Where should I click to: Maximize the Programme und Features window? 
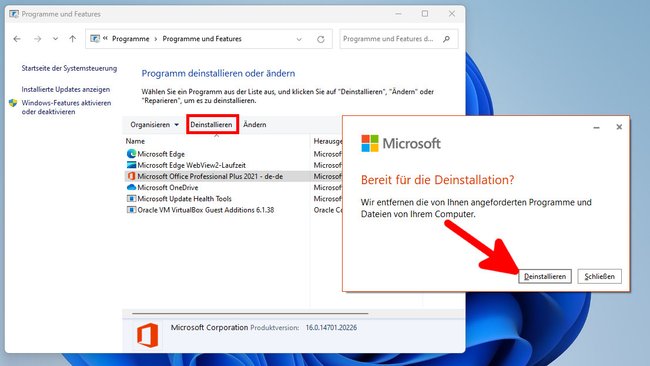[425, 14]
